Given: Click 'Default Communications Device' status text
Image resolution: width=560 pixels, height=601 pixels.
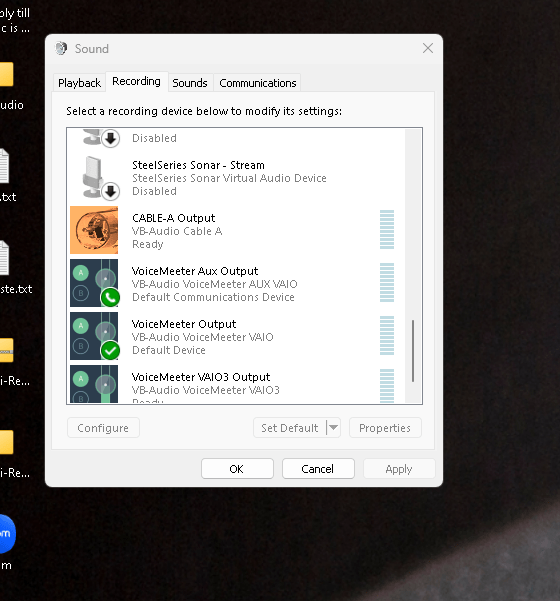Looking at the screenshot, I should (213, 297).
